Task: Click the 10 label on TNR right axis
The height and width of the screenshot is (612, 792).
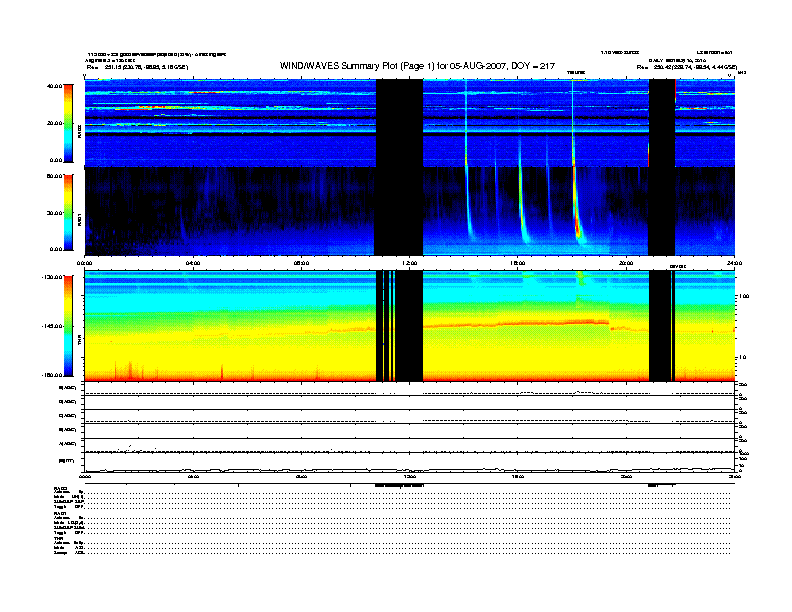Action: (x=742, y=357)
